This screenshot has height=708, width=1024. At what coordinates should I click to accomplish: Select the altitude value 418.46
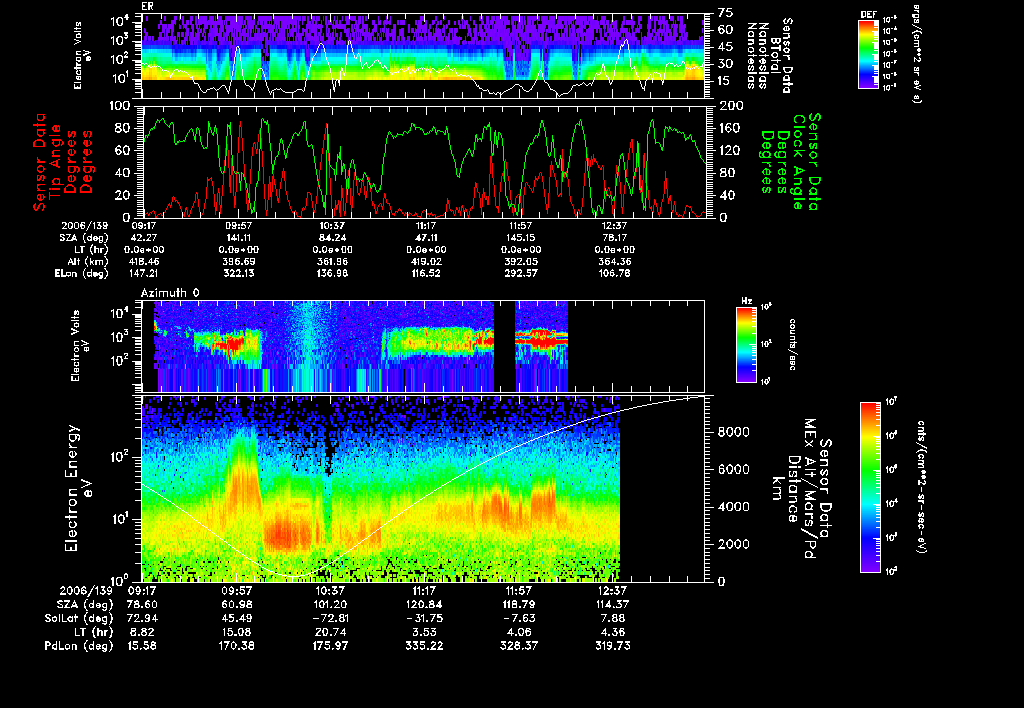pos(144,262)
